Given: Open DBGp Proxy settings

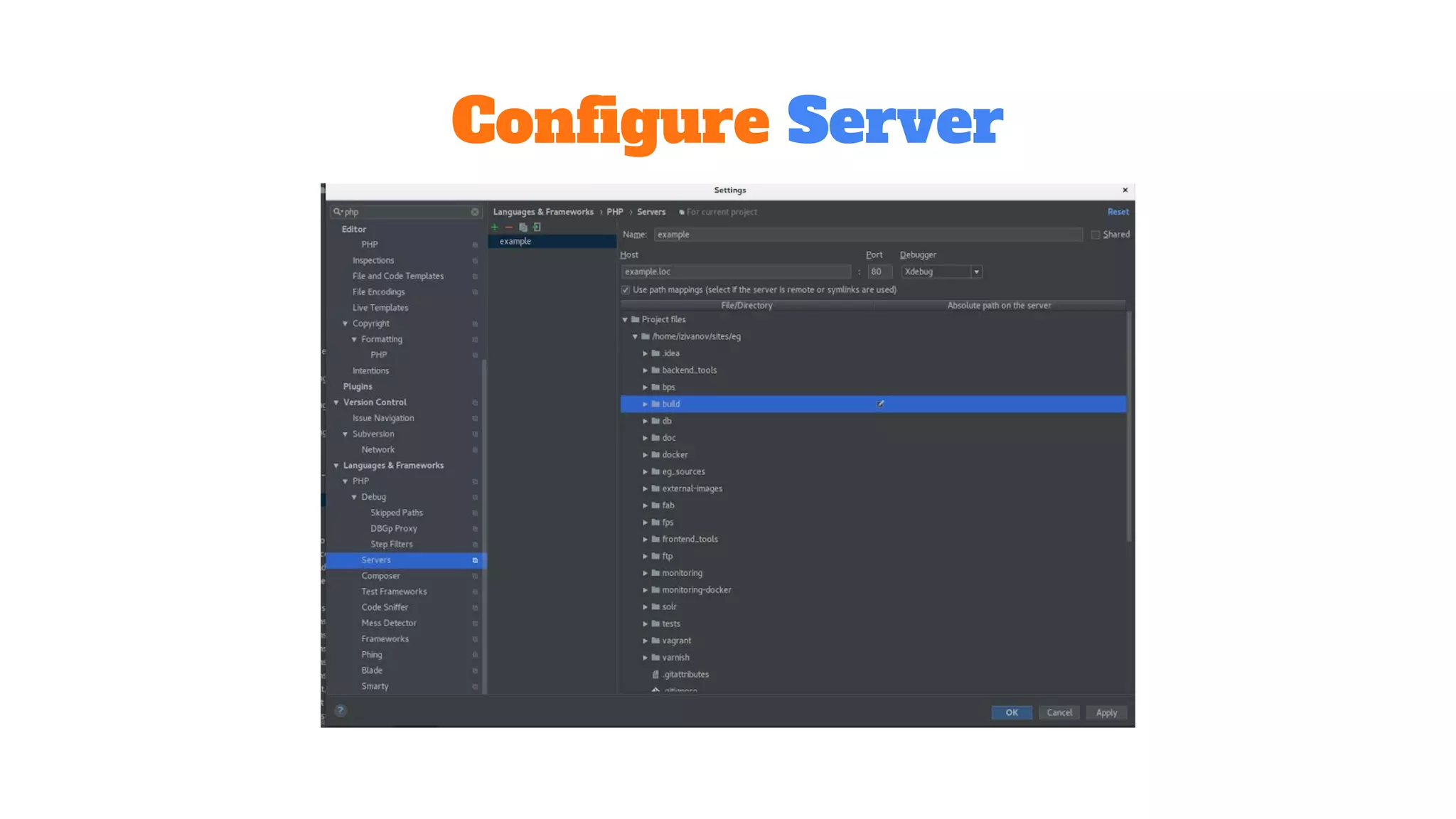Looking at the screenshot, I should [x=394, y=528].
